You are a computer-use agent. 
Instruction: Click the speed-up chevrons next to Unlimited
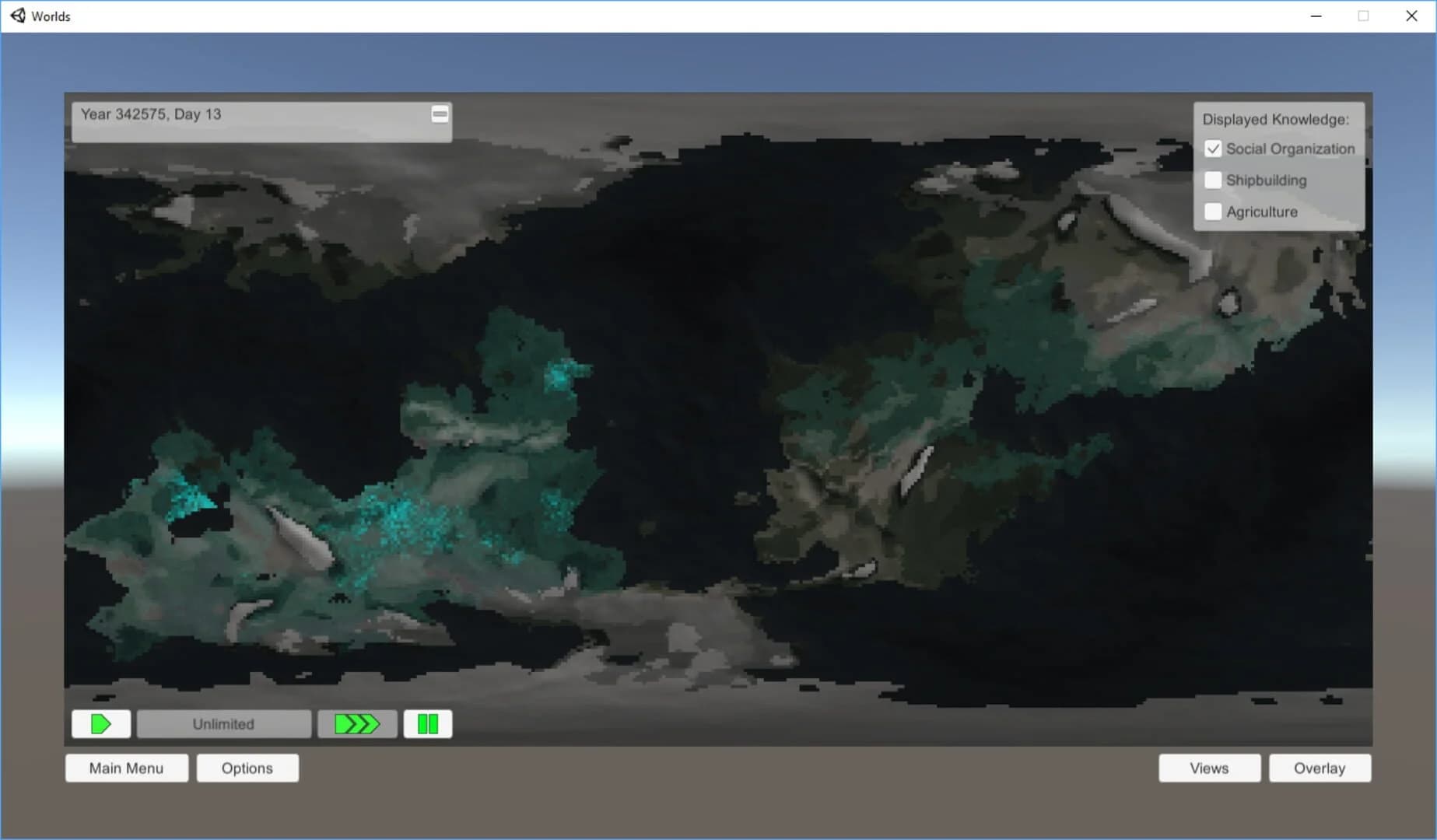pos(357,723)
